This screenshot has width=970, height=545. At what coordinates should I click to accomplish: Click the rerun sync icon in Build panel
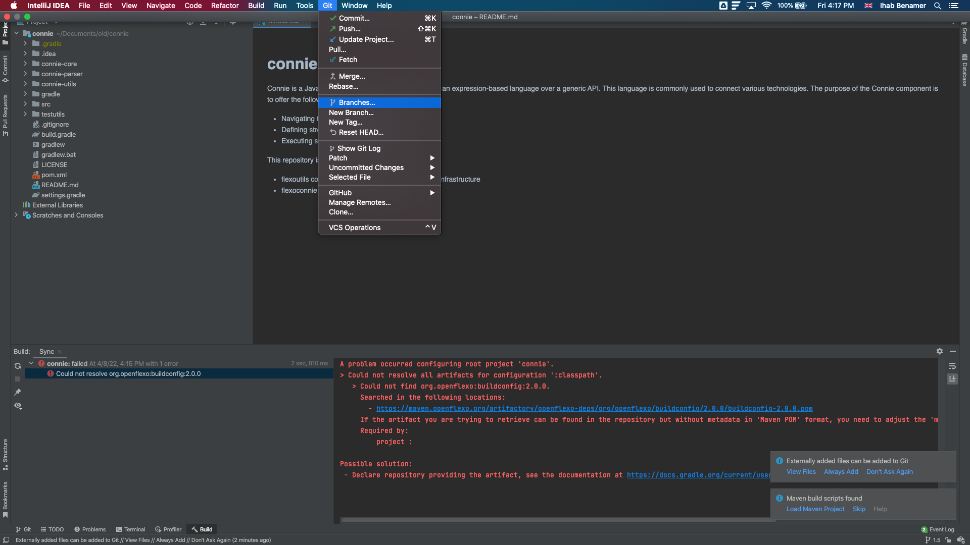click(x=17, y=366)
